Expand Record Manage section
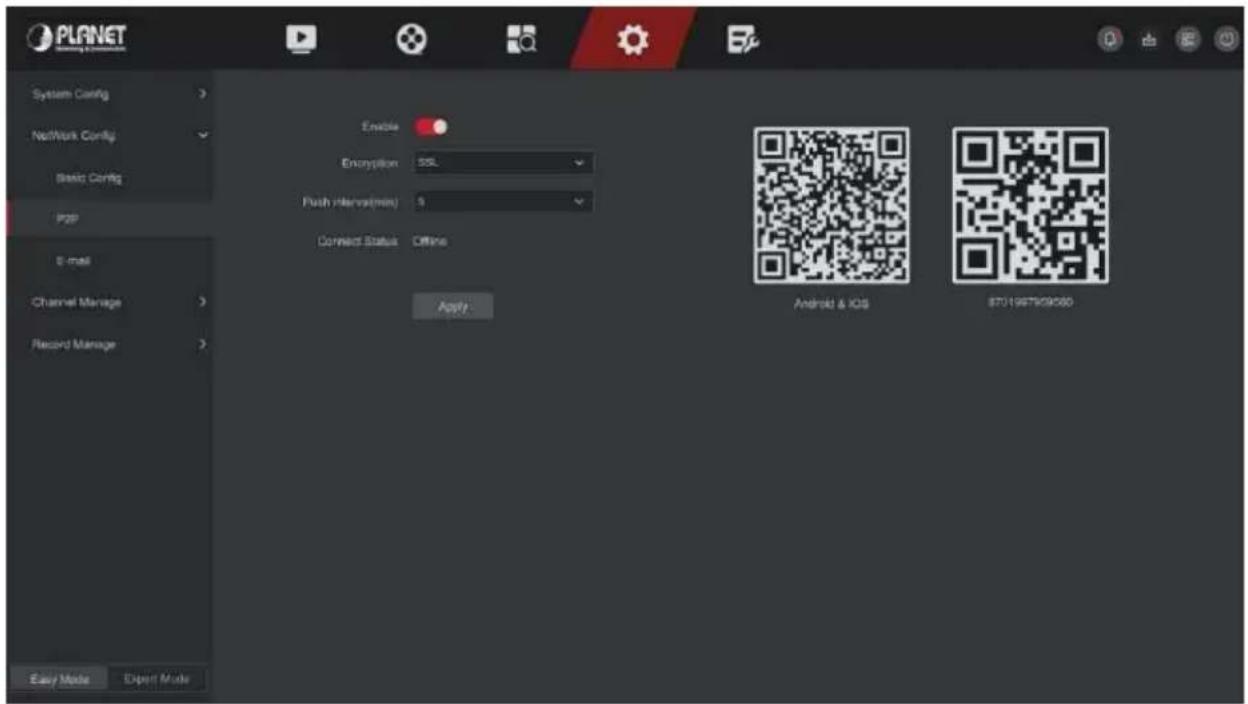 click(x=109, y=344)
